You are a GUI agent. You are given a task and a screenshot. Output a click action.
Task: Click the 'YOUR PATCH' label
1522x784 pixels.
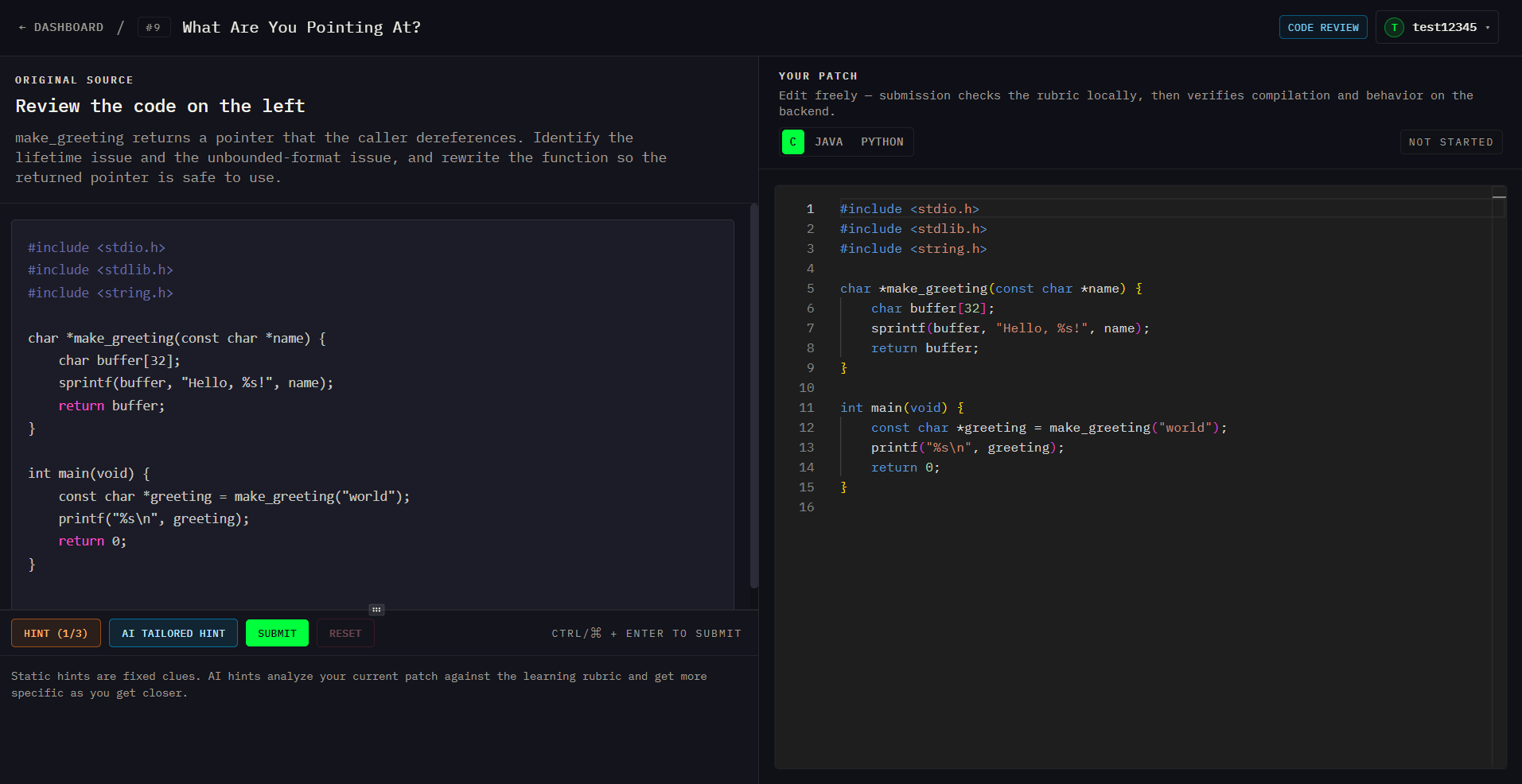[x=818, y=76]
